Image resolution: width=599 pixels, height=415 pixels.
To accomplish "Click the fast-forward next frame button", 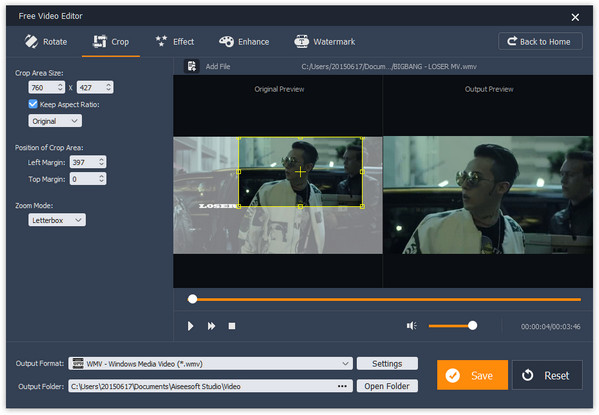I will point(211,326).
